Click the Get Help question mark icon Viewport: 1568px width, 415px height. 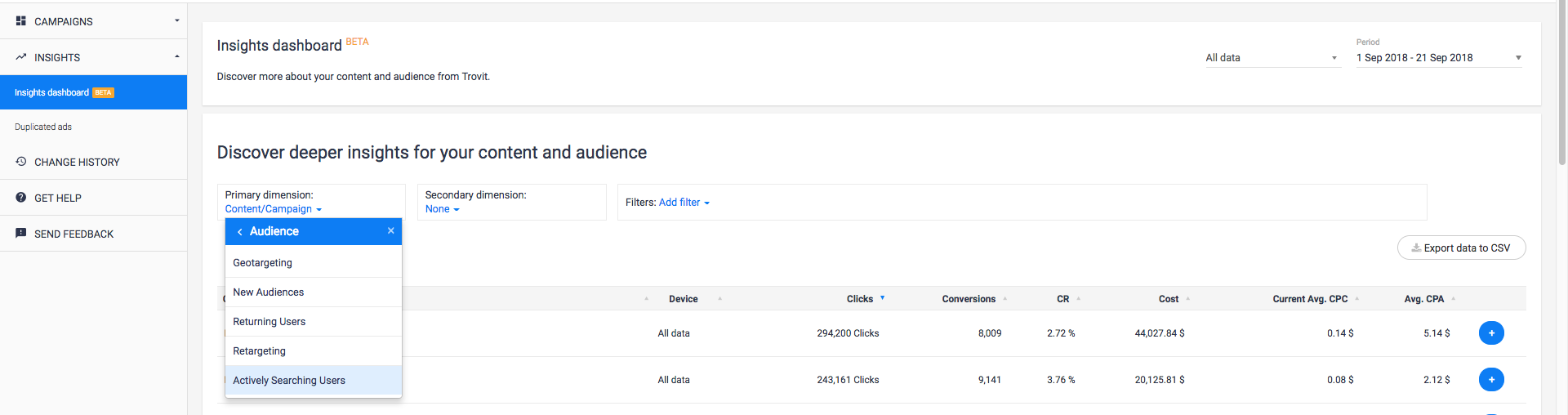click(21, 198)
